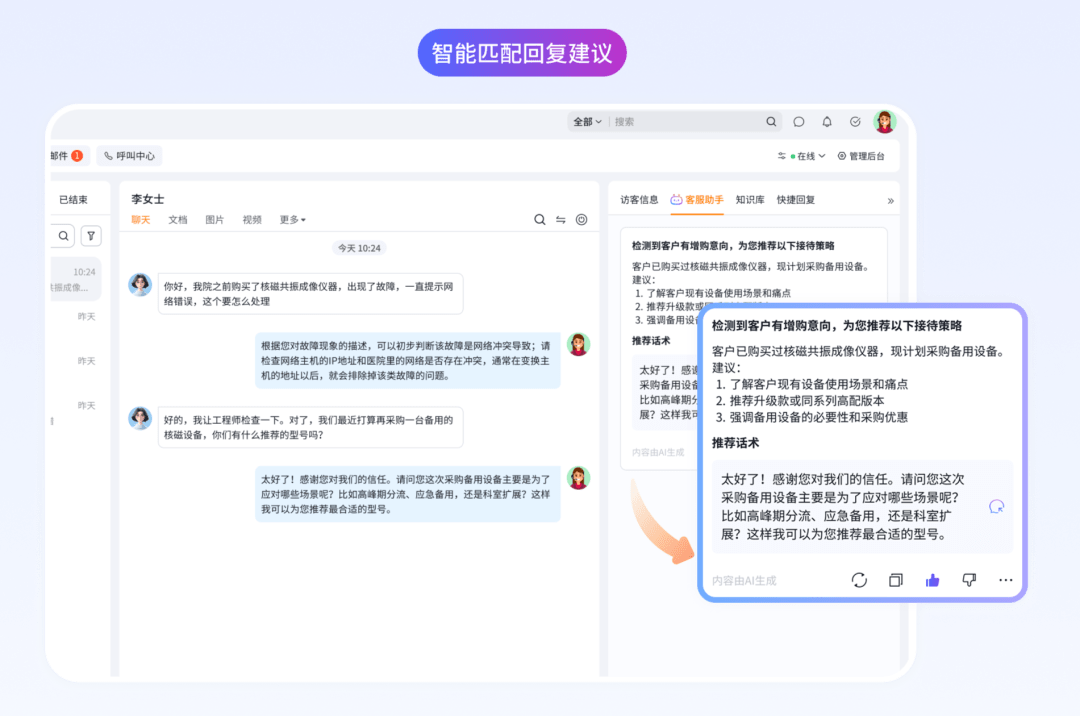The image size is (1080, 716).
Task: Go to 管理后台
Action: click(861, 156)
